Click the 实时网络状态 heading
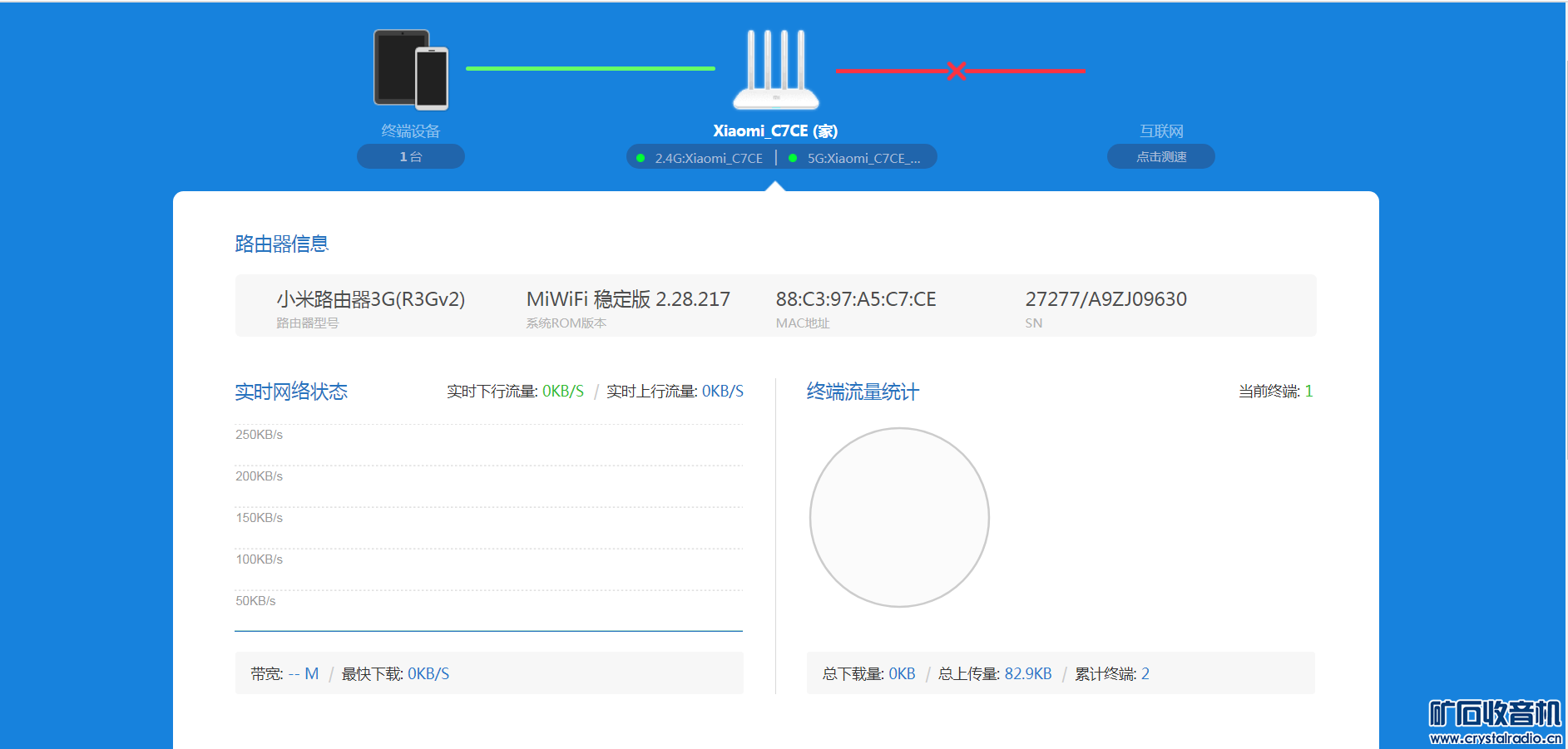The height and width of the screenshot is (749, 1568). tap(291, 392)
